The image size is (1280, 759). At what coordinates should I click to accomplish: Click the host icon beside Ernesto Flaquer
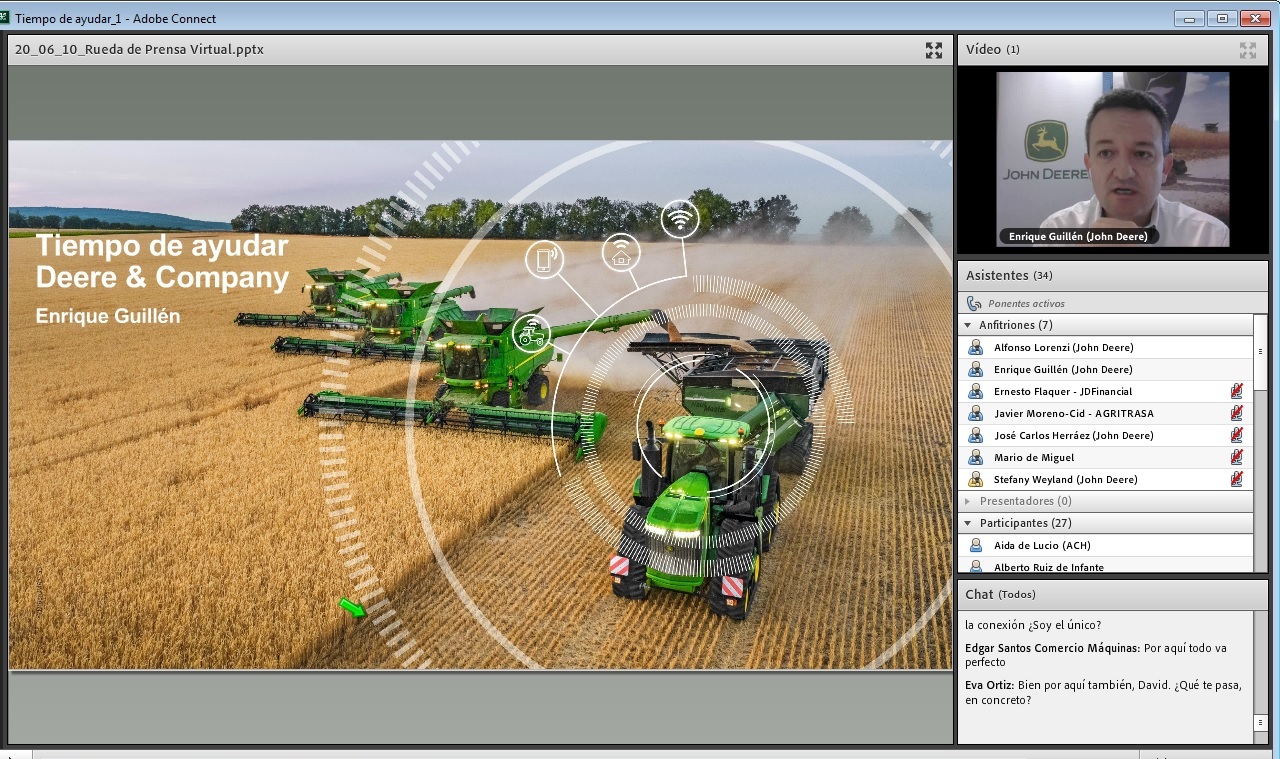pyautogui.click(x=975, y=392)
